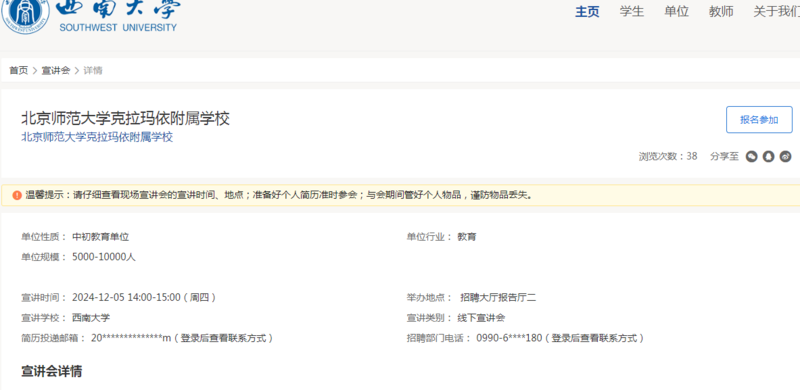Click the 宣讲会详情 section heading
The height and width of the screenshot is (390, 800).
[x=52, y=371]
